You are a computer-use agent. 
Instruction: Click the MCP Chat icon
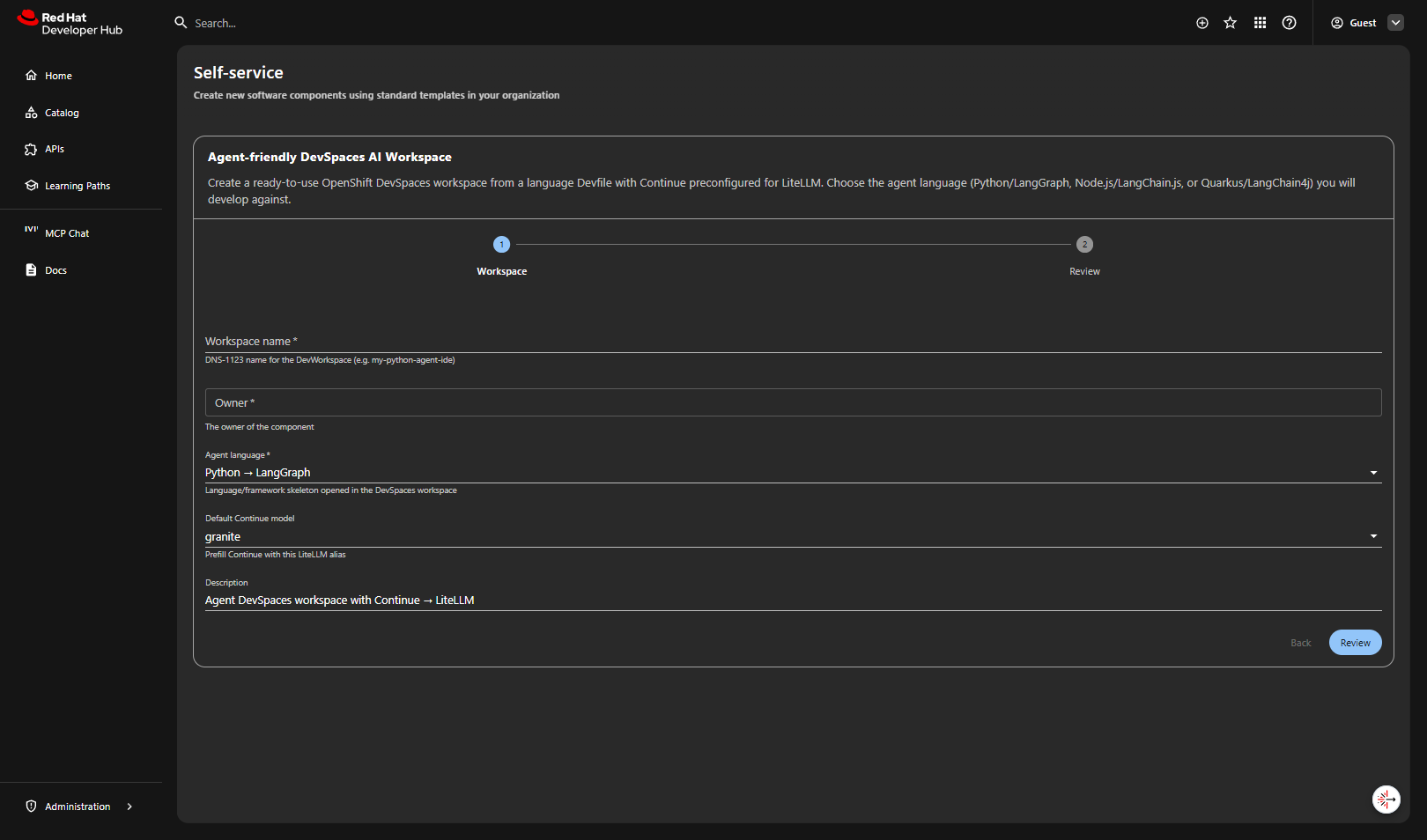pyautogui.click(x=32, y=229)
